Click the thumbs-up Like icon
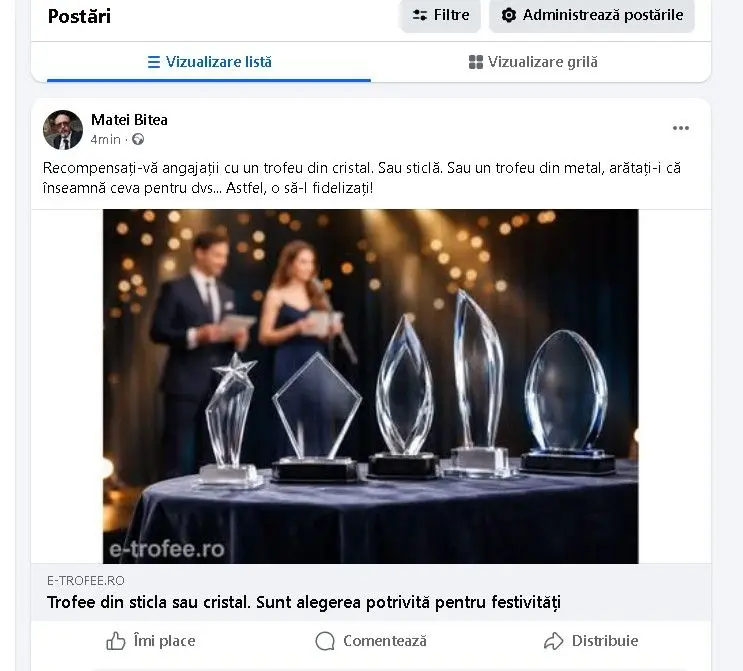 tap(116, 641)
